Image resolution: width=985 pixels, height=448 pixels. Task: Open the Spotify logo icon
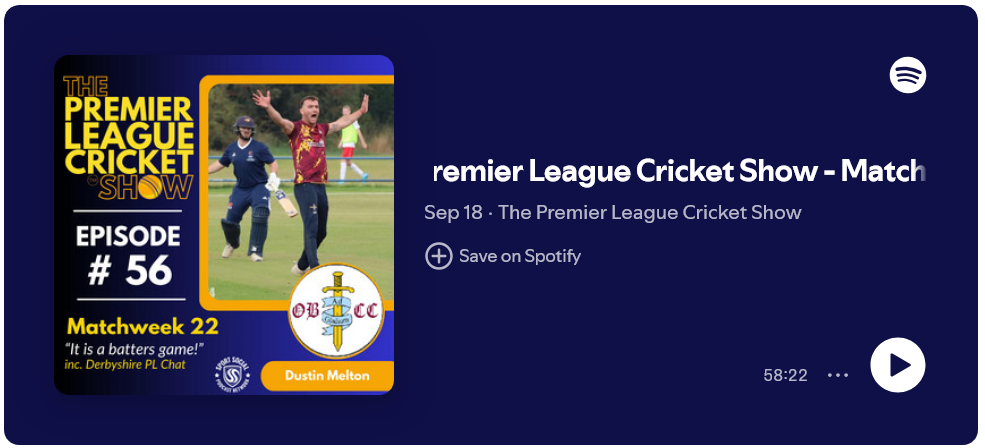coord(907,75)
